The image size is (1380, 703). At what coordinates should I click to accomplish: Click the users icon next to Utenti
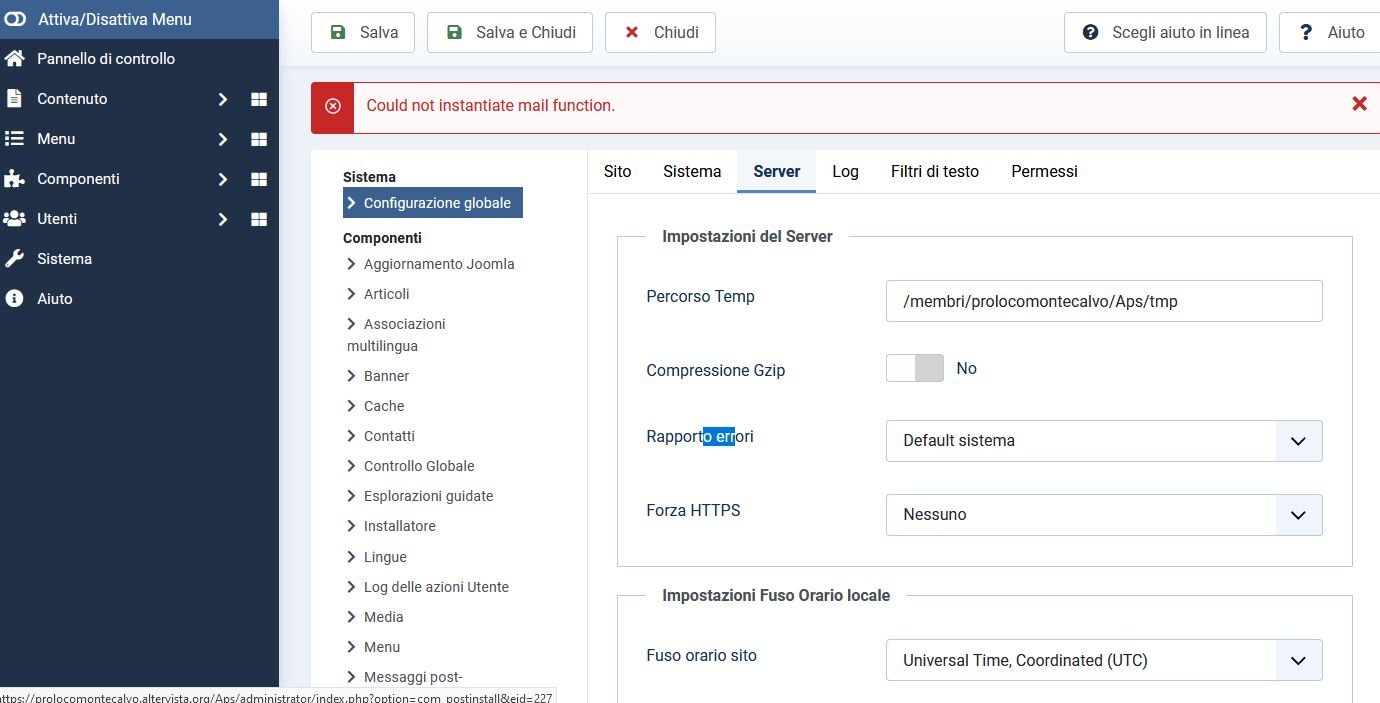pyautogui.click(x=14, y=219)
